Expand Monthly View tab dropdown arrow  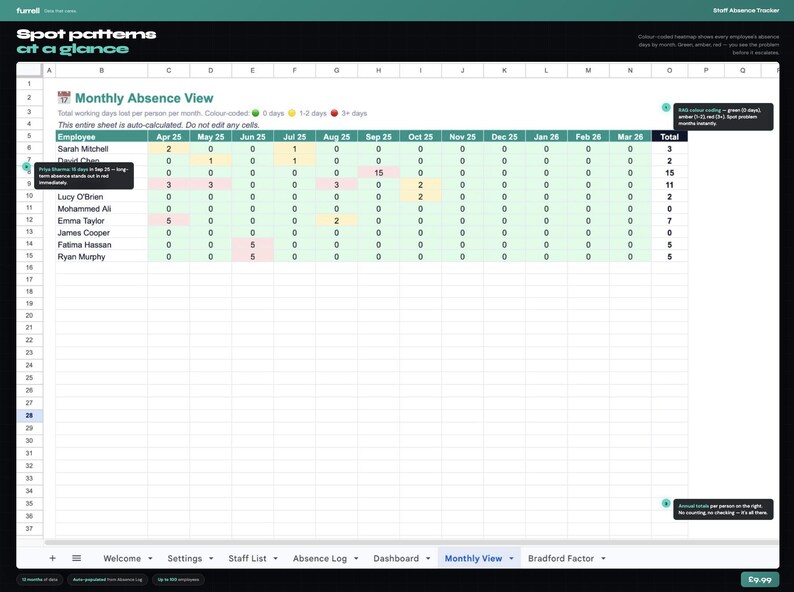click(x=511, y=559)
